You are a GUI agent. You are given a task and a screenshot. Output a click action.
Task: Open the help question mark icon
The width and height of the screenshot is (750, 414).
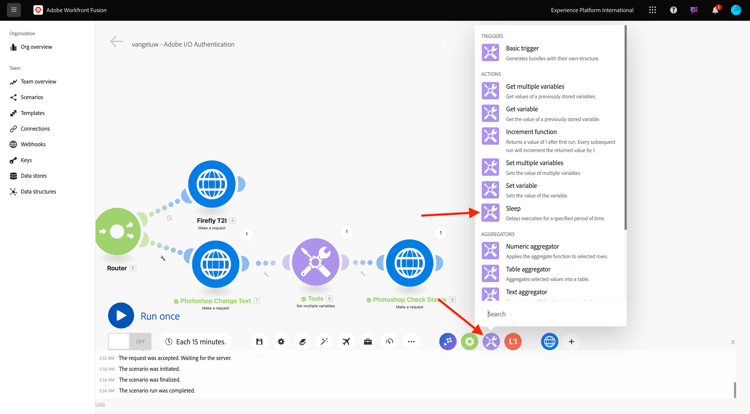click(x=673, y=10)
